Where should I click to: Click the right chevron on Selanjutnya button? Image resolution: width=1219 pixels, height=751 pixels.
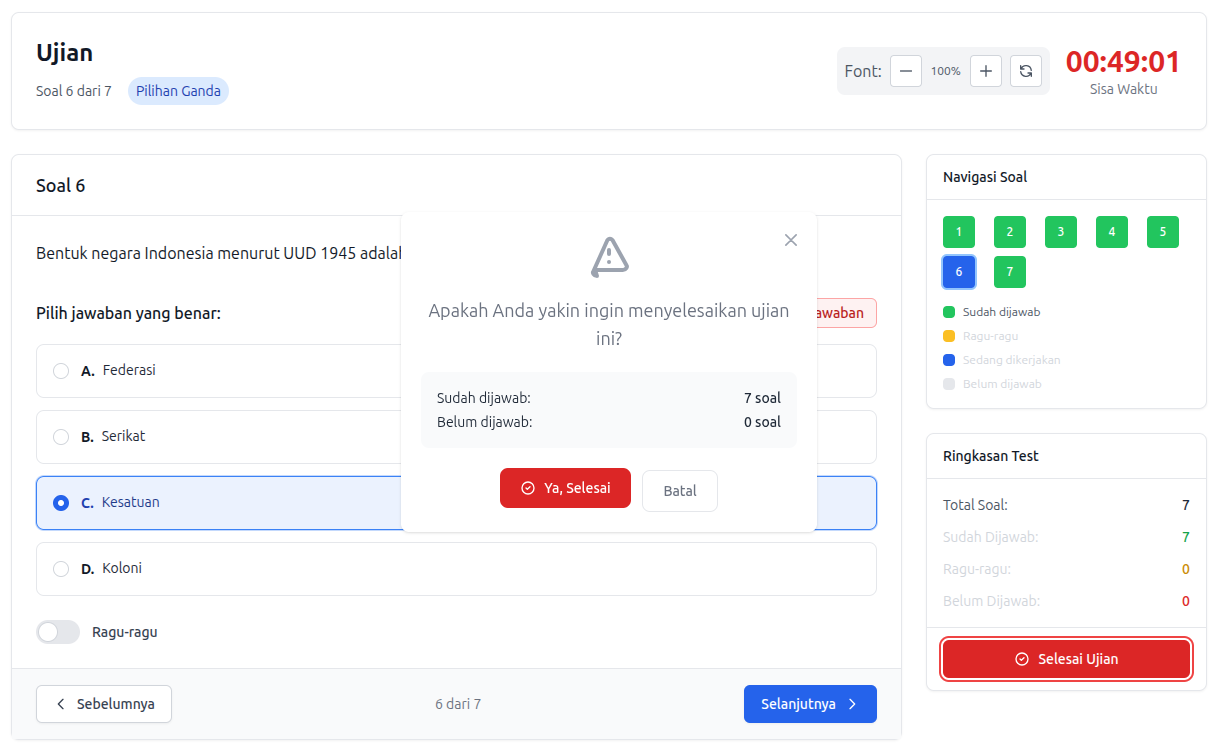click(856, 704)
